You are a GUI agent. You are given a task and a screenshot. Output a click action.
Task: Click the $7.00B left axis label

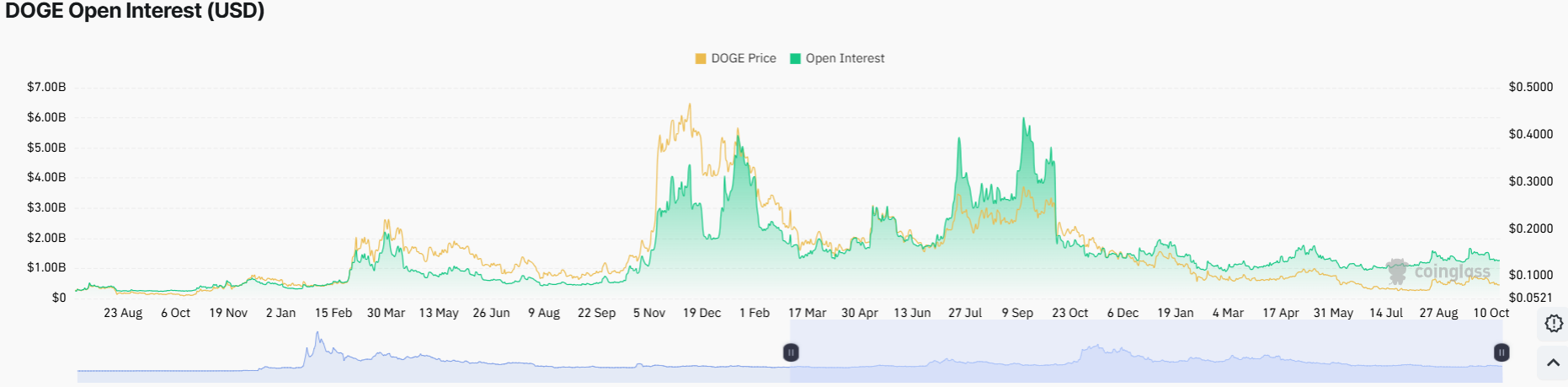click(46, 87)
